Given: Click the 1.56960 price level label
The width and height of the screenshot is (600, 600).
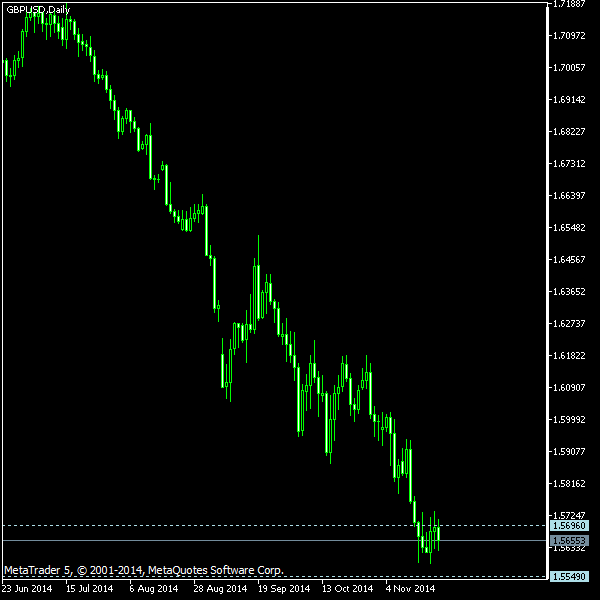Looking at the screenshot, I should point(569,525).
